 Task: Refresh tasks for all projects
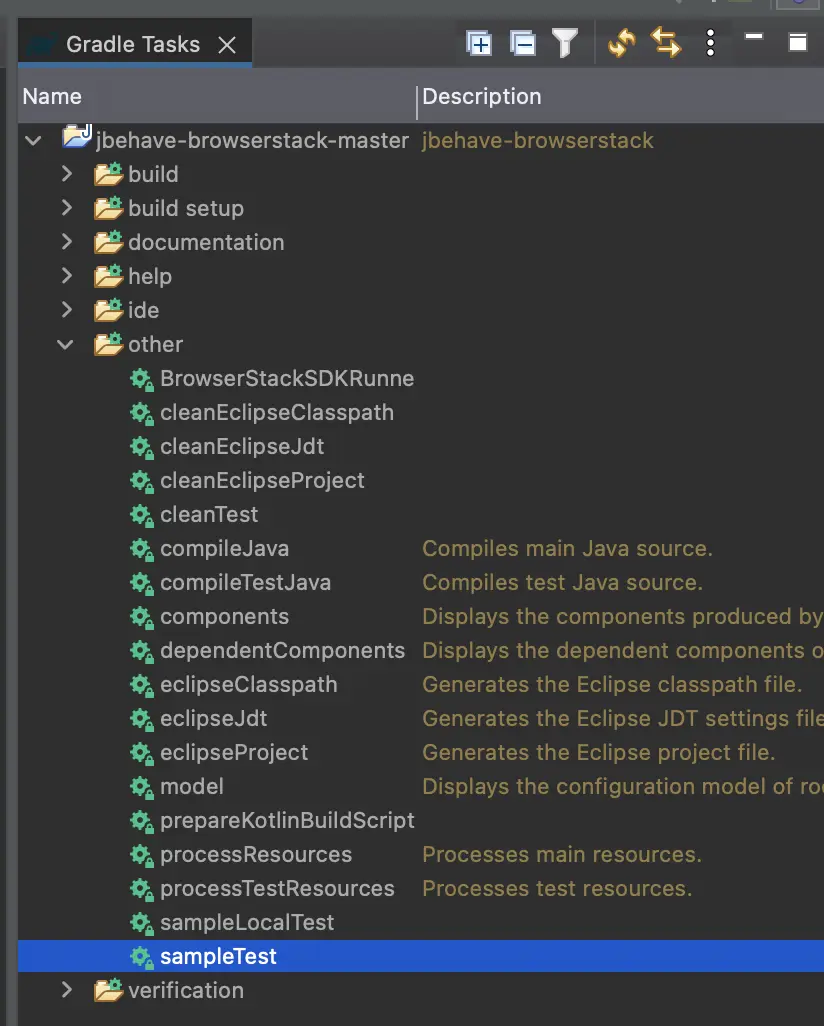coord(622,43)
